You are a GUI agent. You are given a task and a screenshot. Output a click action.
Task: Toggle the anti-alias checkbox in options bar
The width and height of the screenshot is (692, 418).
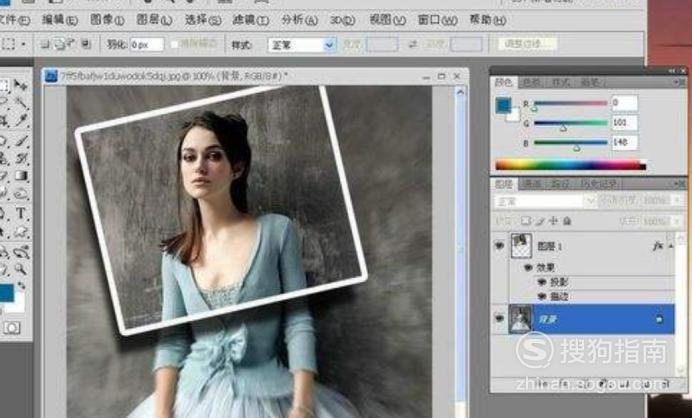pos(174,45)
